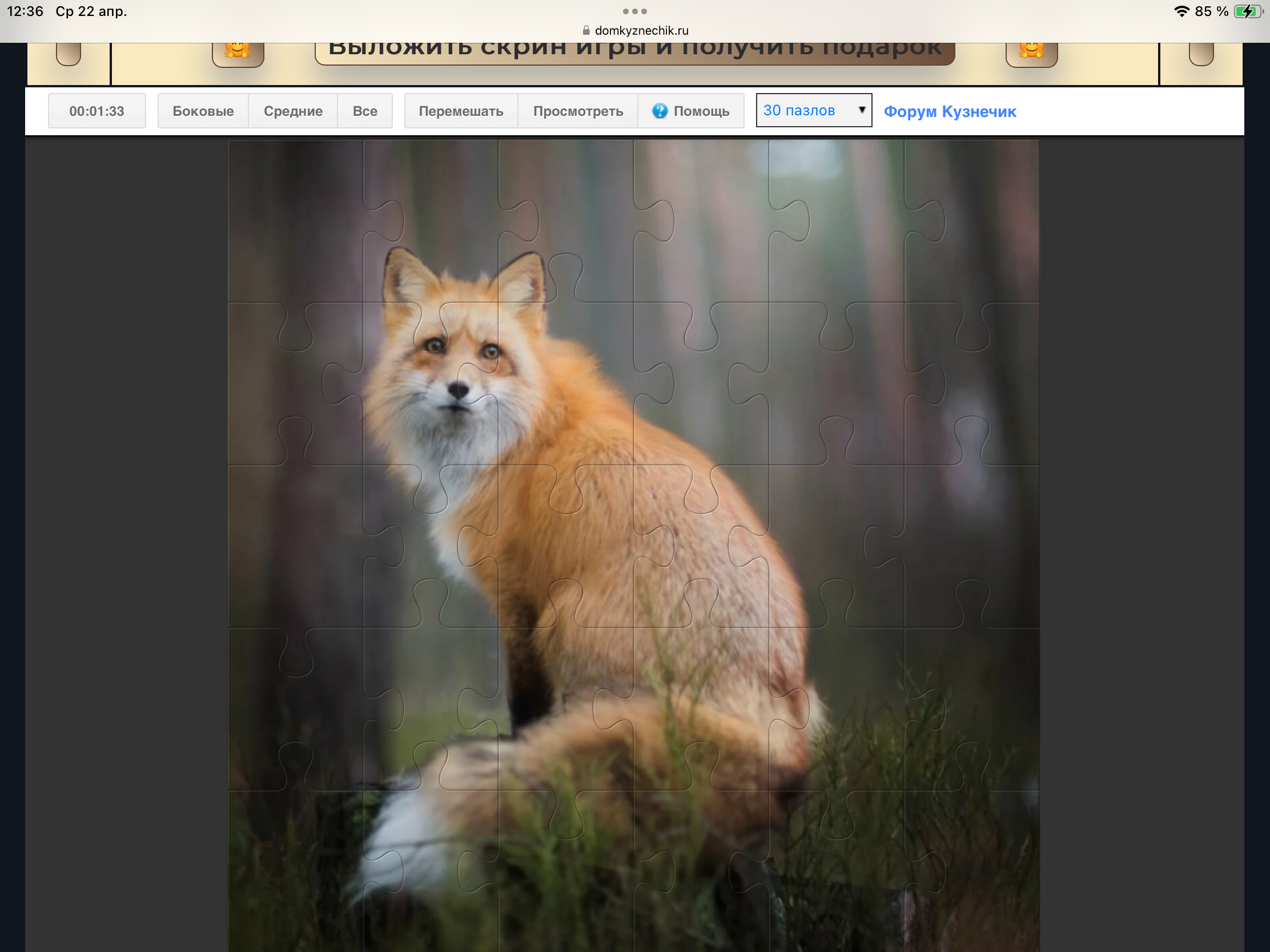The height and width of the screenshot is (952, 1270).
Task: Tap the Wi-Fi status icon
Action: pos(1181,11)
